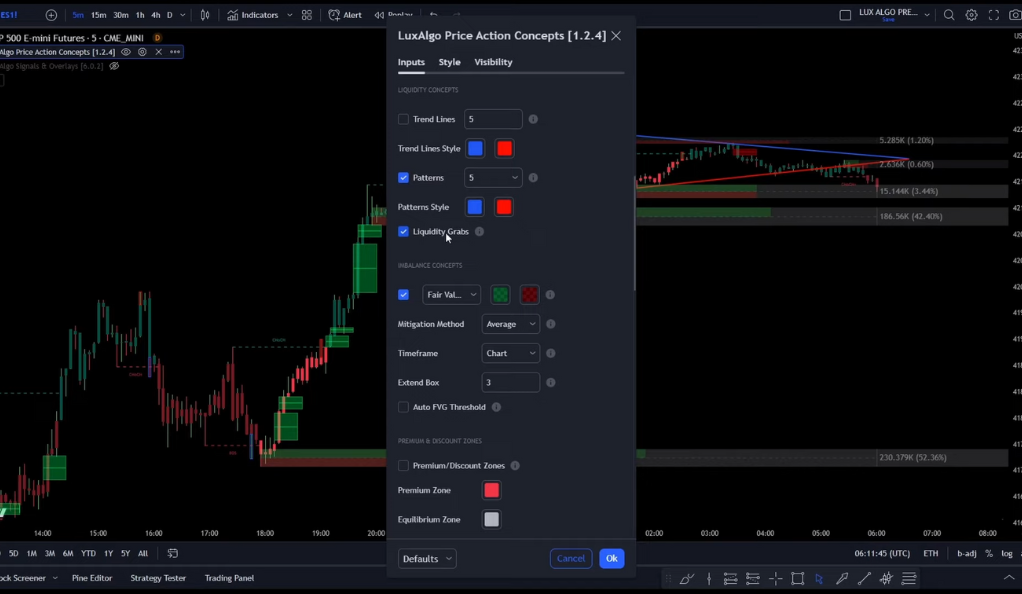Enable the Trend Lines checkbox

[403, 119]
